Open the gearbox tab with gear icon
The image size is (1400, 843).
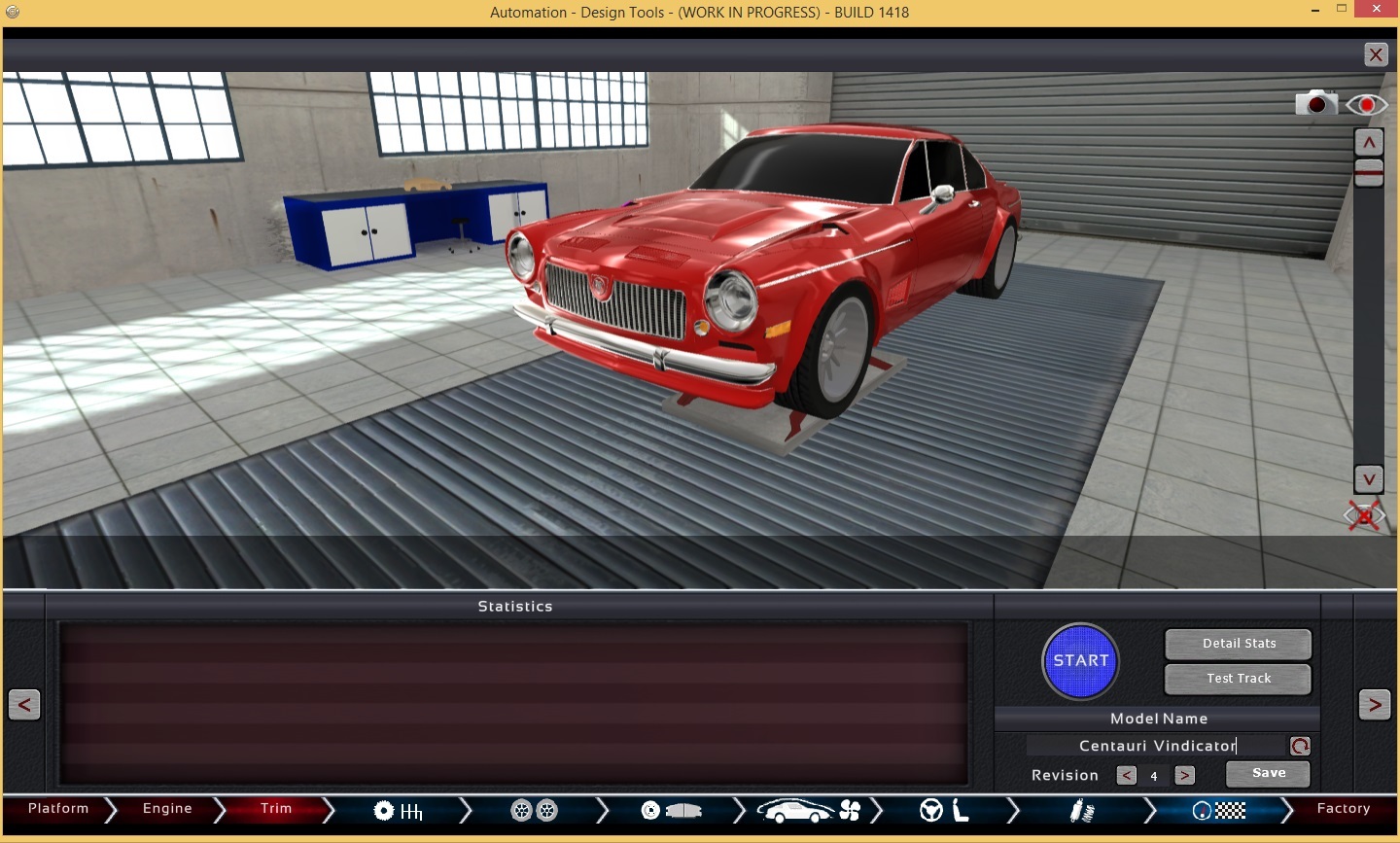[x=399, y=810]
